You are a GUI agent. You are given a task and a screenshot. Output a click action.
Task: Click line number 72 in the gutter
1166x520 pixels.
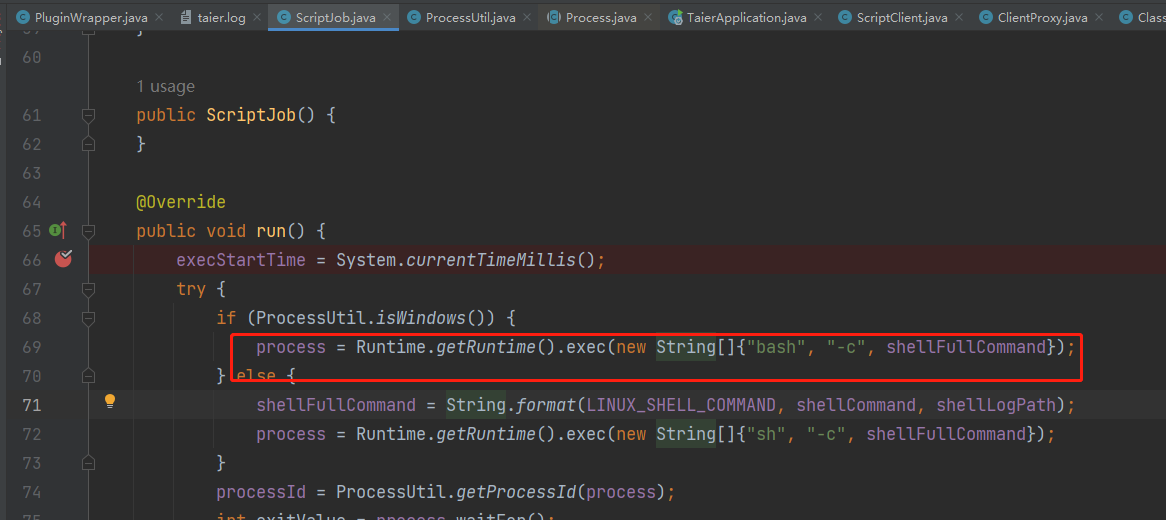(x=31, y=434)
